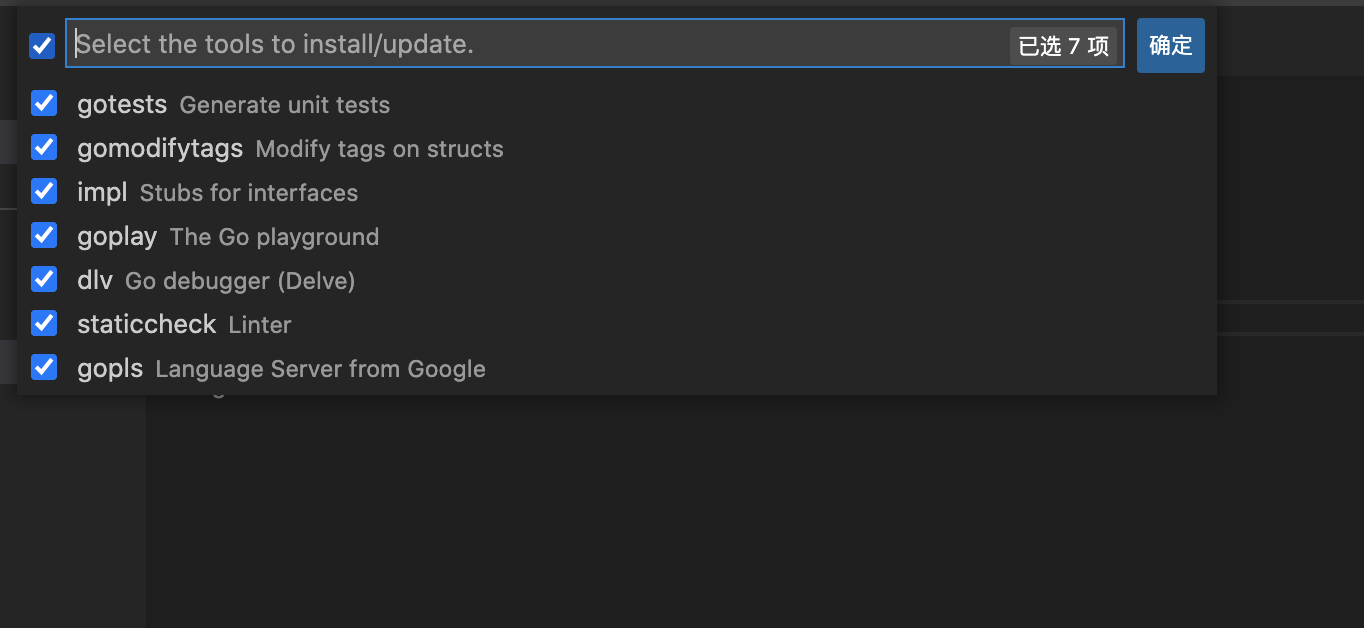
Task: Uncheck the select-all checkbox at the top
Action: (41, 45)
